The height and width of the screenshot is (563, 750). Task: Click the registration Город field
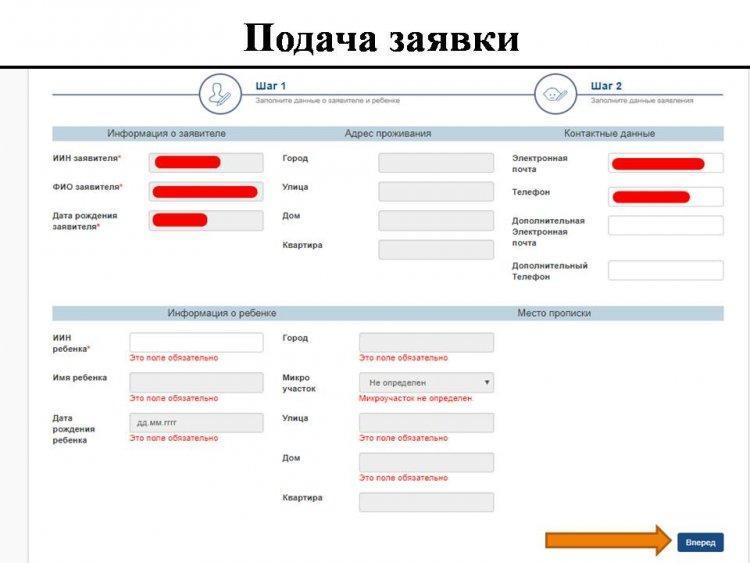[426, 342]
